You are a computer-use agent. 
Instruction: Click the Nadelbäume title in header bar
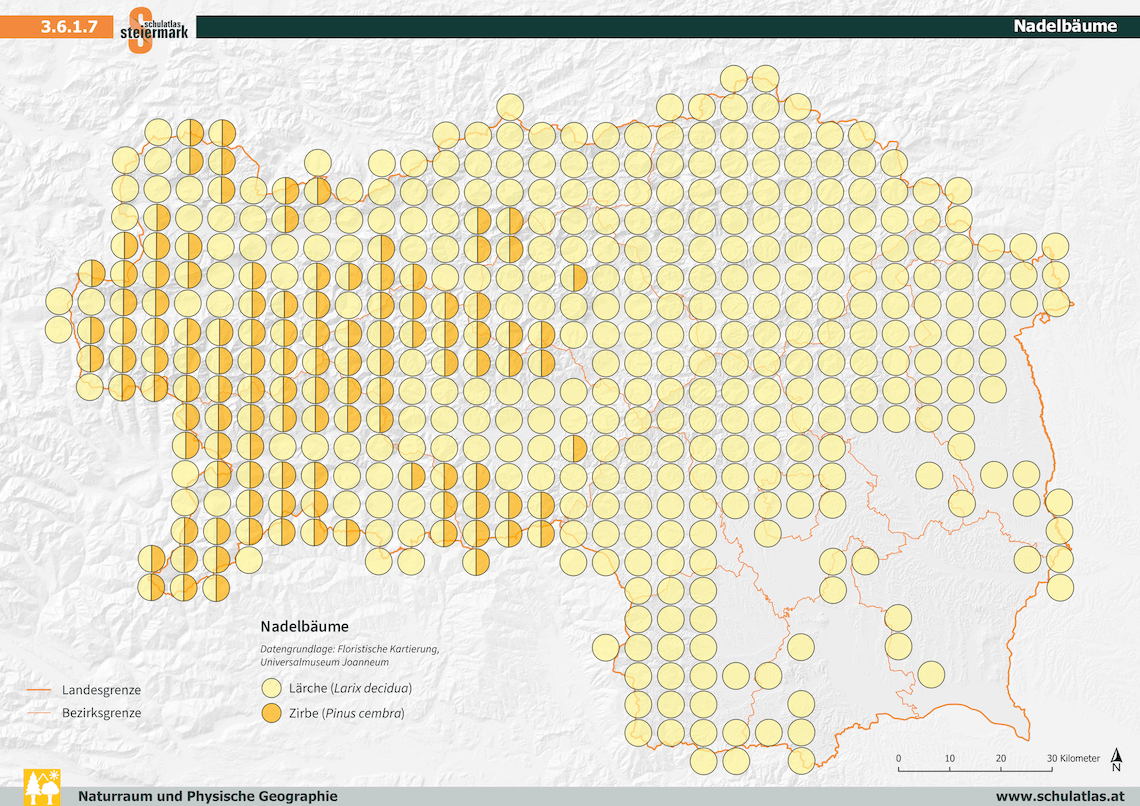click(x=1064, y=27)
